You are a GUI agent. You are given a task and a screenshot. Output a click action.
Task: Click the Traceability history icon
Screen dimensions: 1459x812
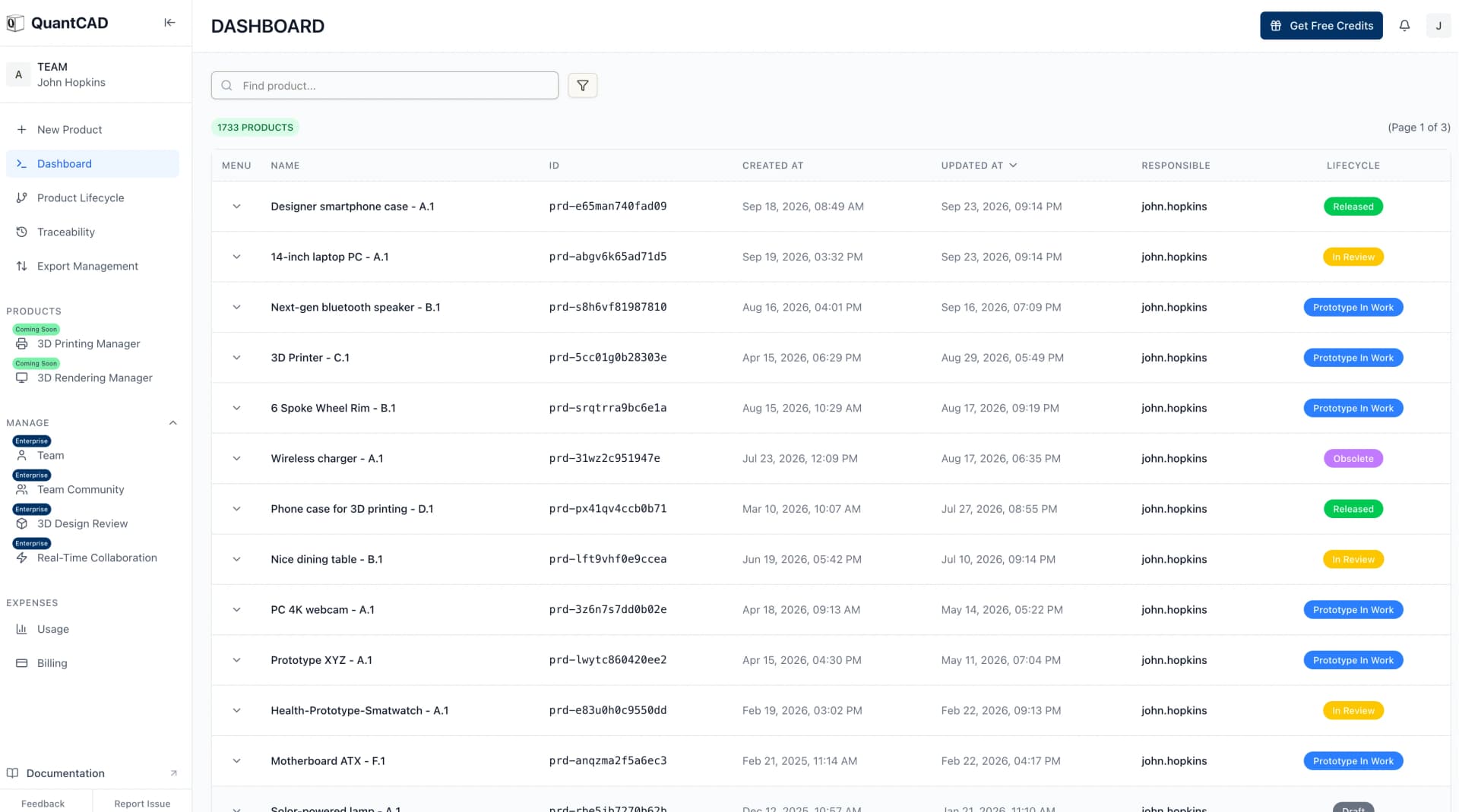(22, 232)
